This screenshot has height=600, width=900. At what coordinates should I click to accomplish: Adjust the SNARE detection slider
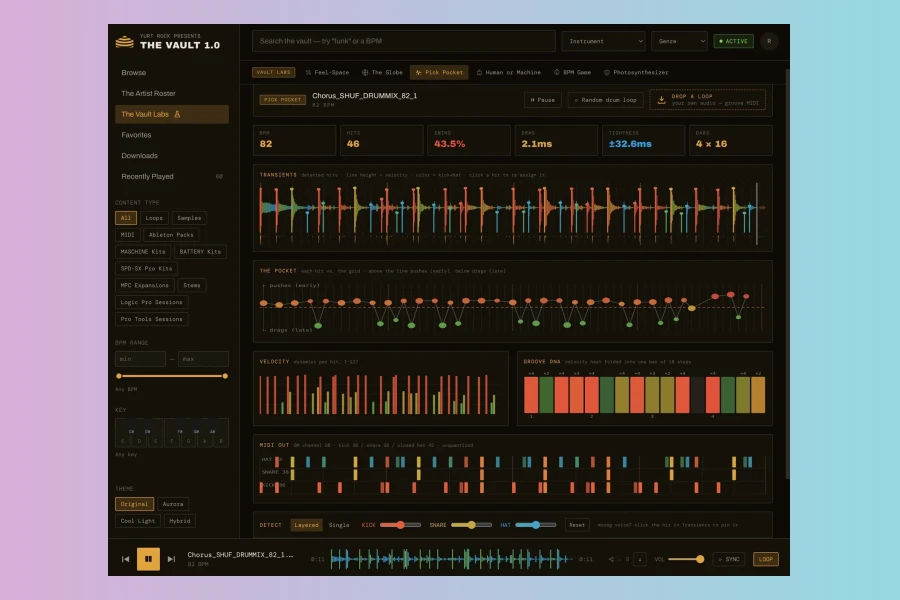coord(471,525)
